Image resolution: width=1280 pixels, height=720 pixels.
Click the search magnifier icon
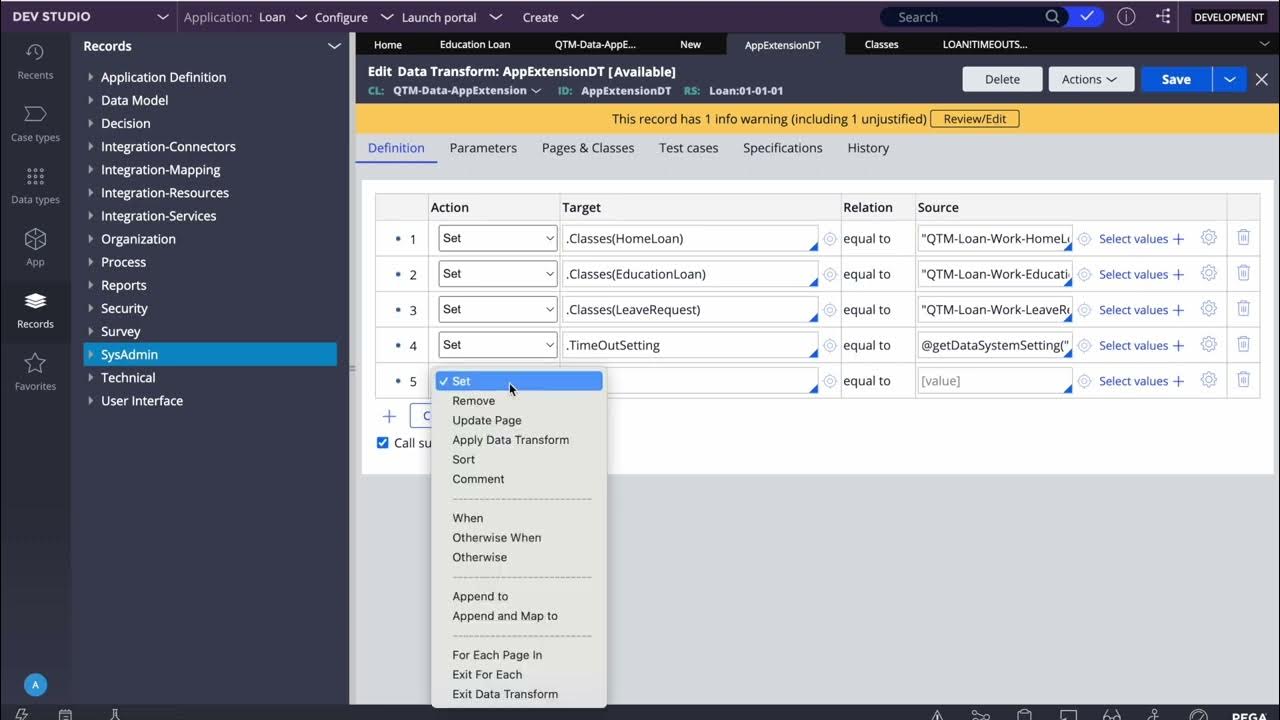click(1053, 17)
